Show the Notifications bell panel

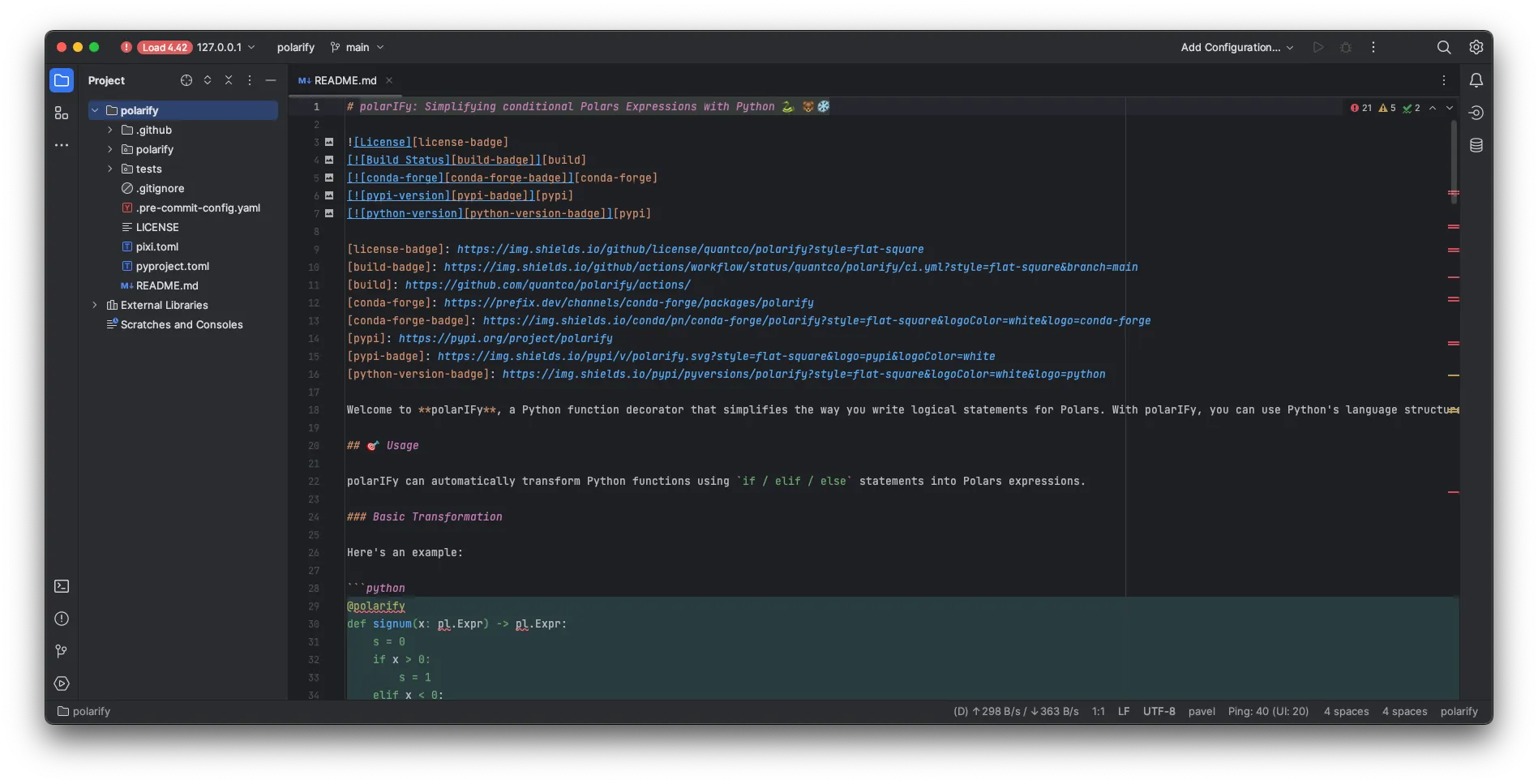click(1476, 80)
